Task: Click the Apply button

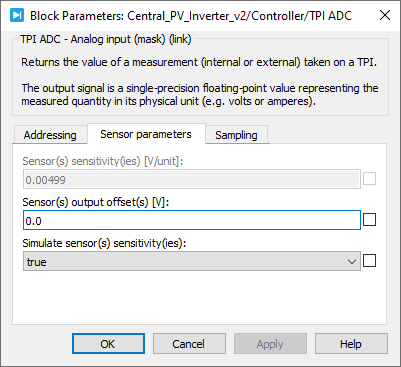Action: 270,344
